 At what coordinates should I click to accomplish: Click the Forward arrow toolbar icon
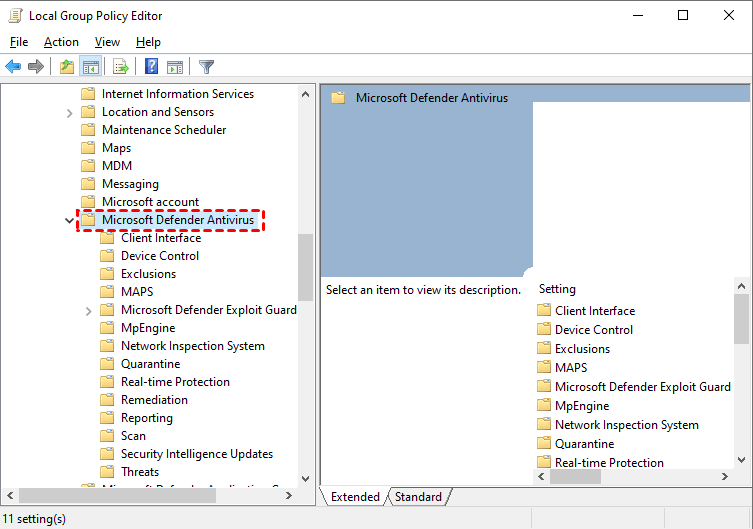point(36,66)
